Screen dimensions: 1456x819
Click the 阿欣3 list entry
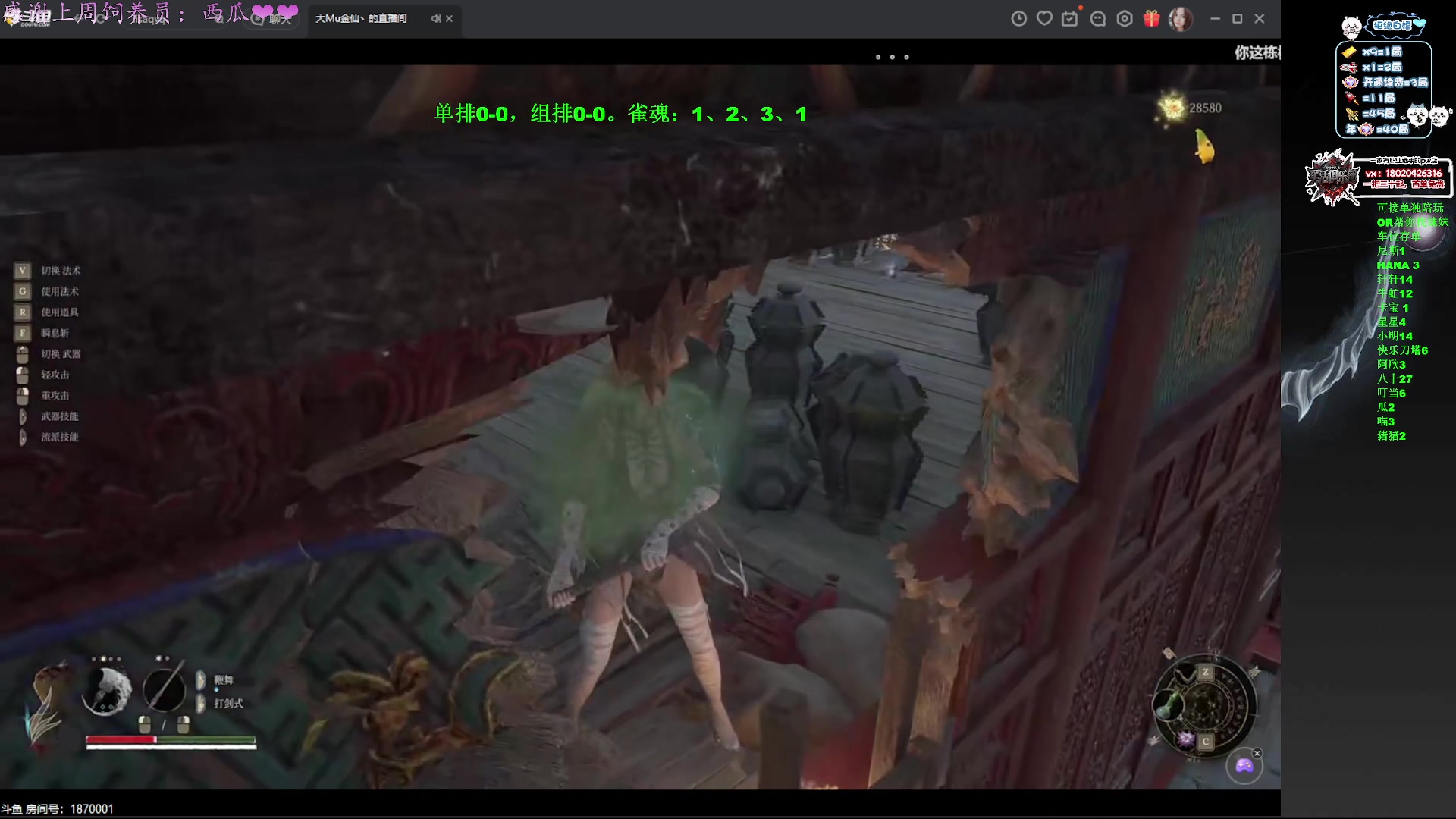click(x=1392, y=365)
